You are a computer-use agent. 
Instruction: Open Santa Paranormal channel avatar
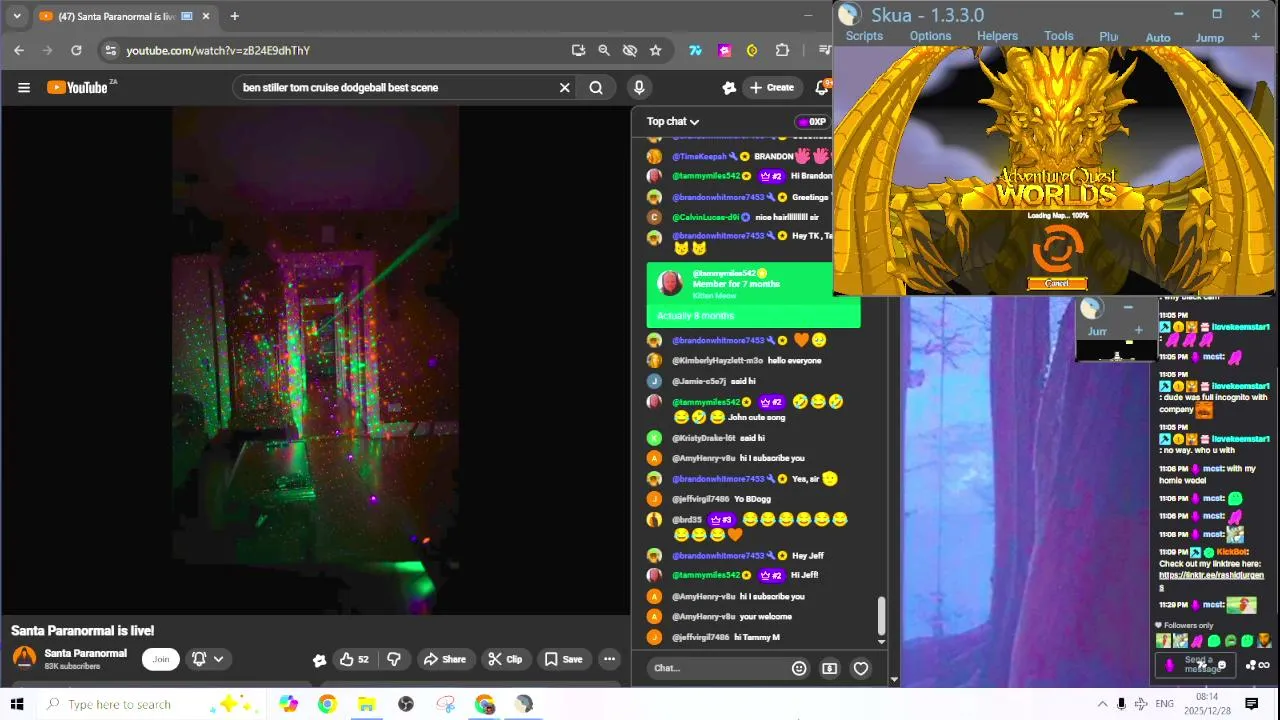click(x=24, y=658)
